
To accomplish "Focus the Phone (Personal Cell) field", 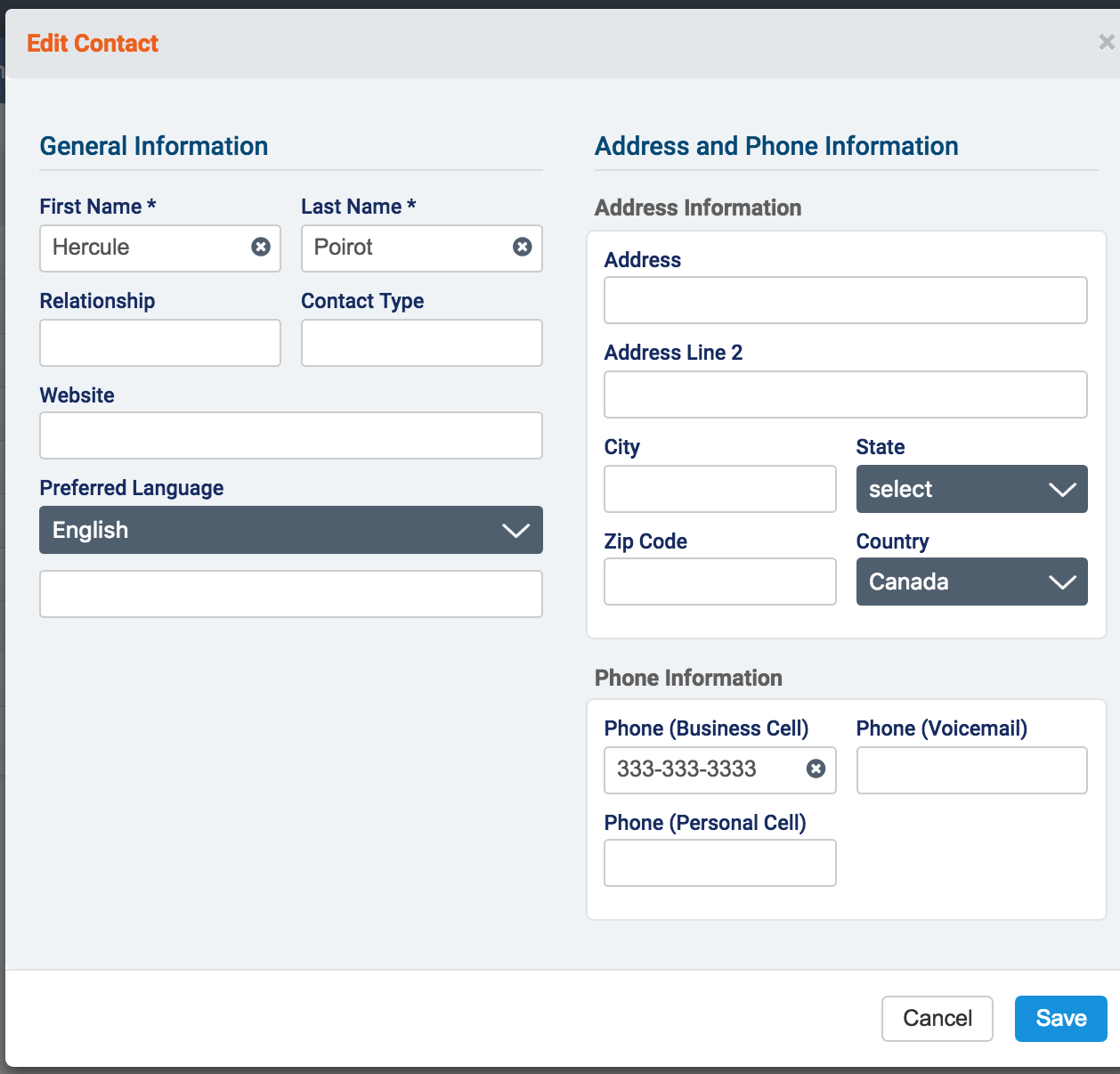I will 719,863.
